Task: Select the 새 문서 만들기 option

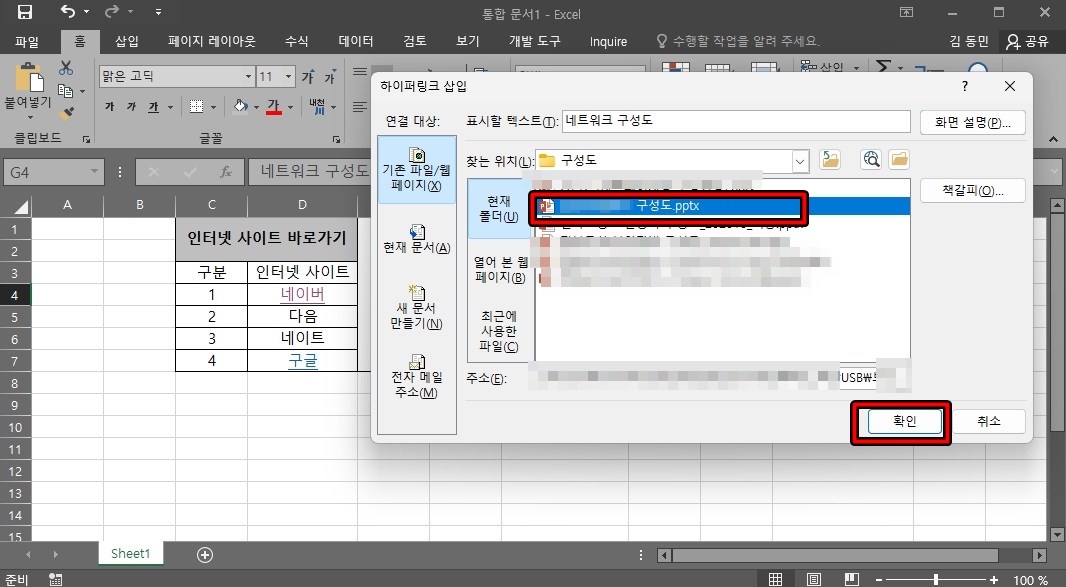Action: coord(417,307)
